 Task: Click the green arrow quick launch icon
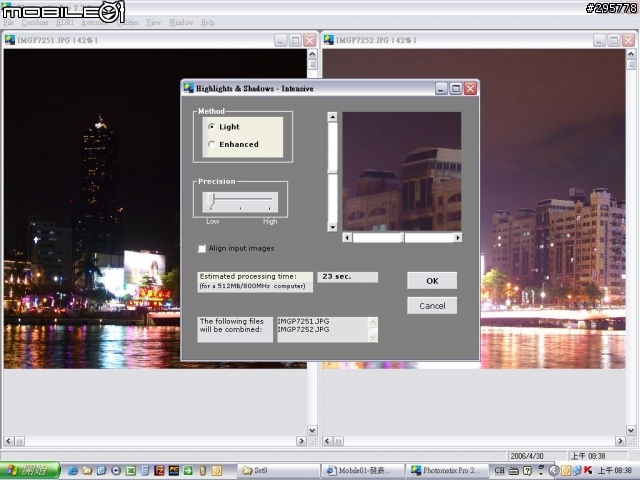188,471
